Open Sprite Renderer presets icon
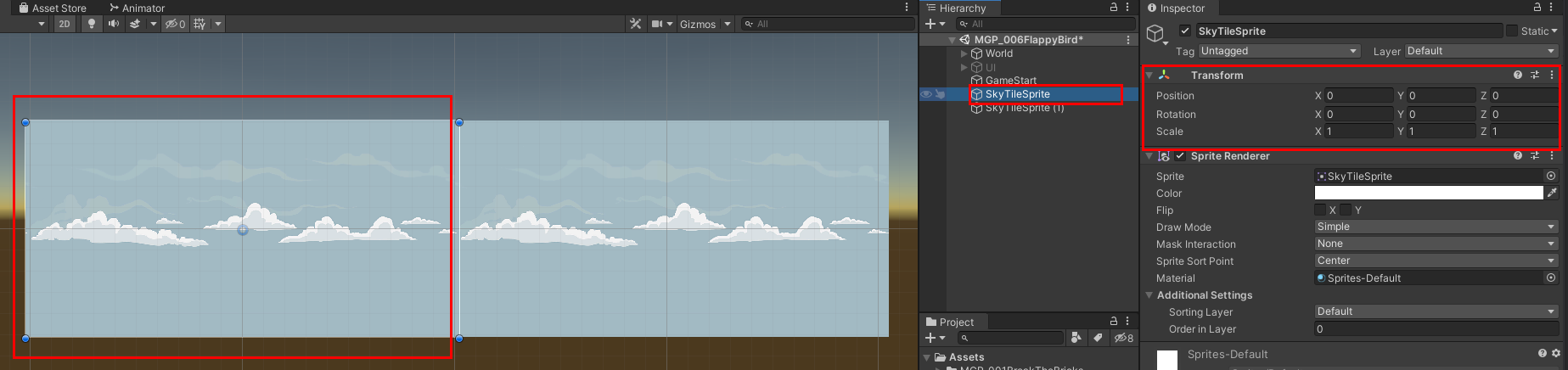The height and width of the screenshot is (370, 1568). pyautogui.click(x=1535, y=156)
